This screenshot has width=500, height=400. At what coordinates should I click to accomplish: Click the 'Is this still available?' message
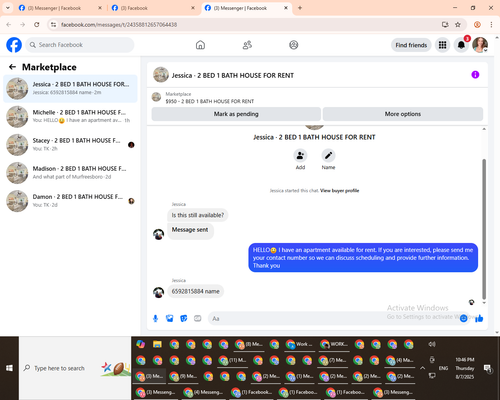[198, 215]
